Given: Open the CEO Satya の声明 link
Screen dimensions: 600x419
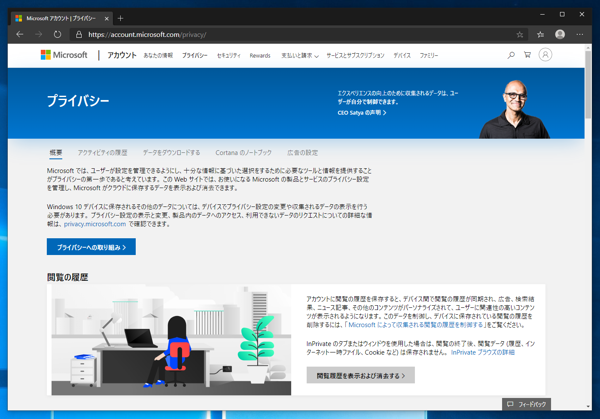Looking at the screenshot, I should point(362,113).
